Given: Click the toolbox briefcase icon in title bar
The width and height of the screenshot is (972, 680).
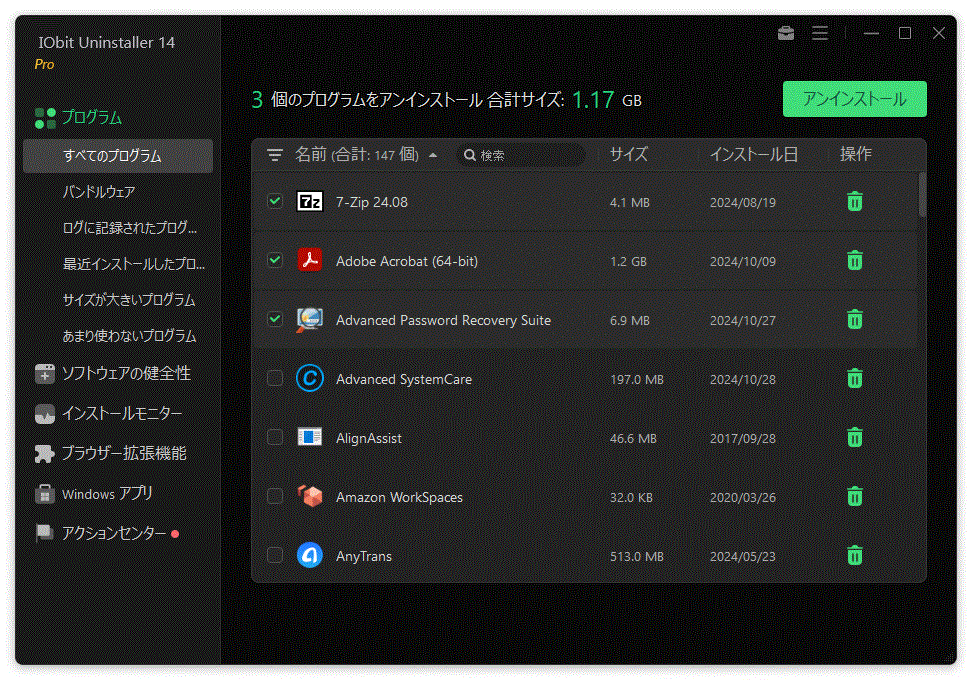Looking at the screenshot, I should pyautogui.click(x=785, y=33).
